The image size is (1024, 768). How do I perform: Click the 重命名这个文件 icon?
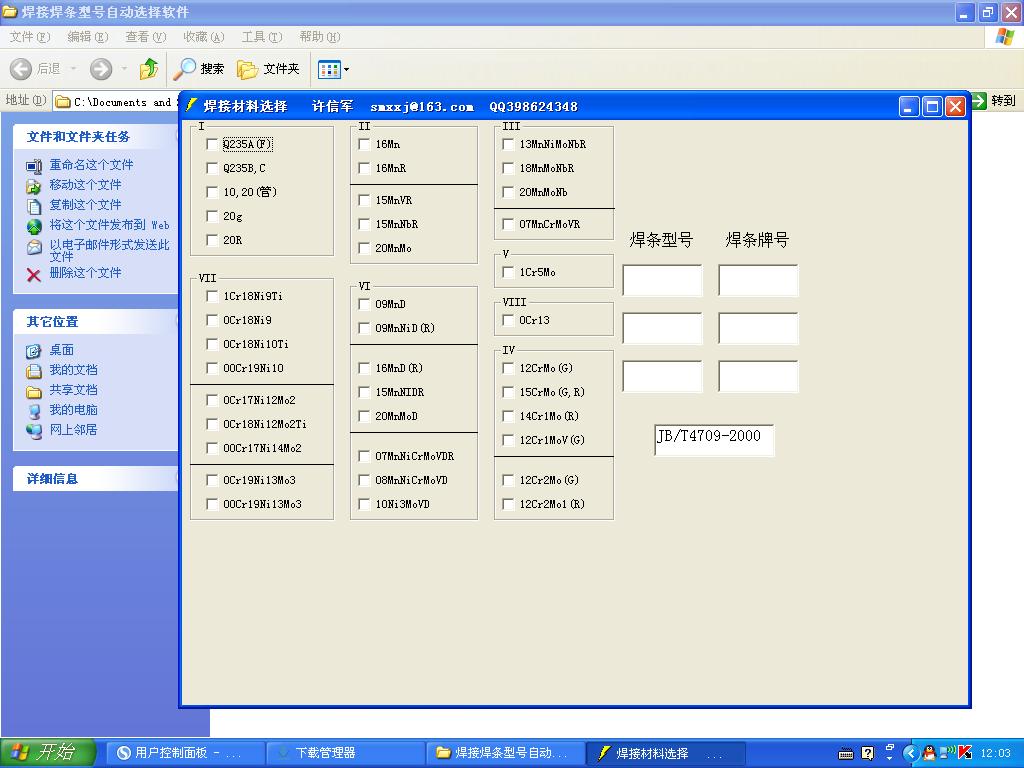point(34,167)
